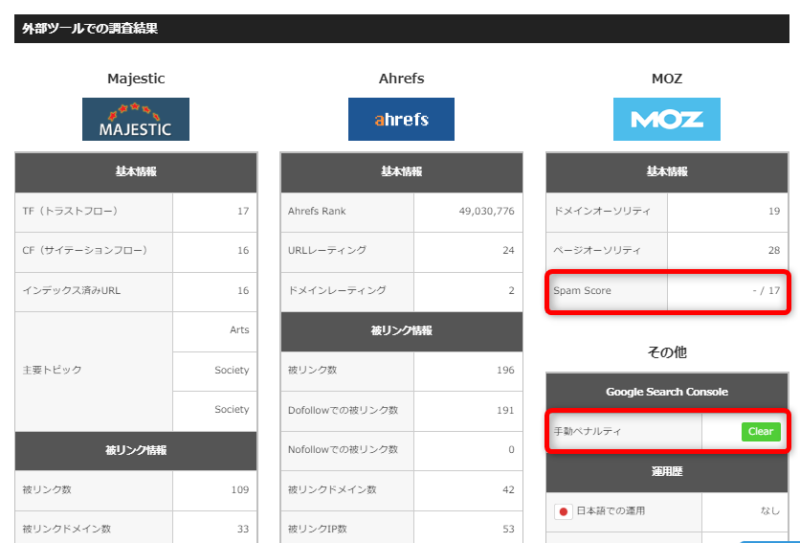This screenshot has height=543, width=800.
Task: Select the 被リンクIP数 label
Action: click(x=317, y=529)
